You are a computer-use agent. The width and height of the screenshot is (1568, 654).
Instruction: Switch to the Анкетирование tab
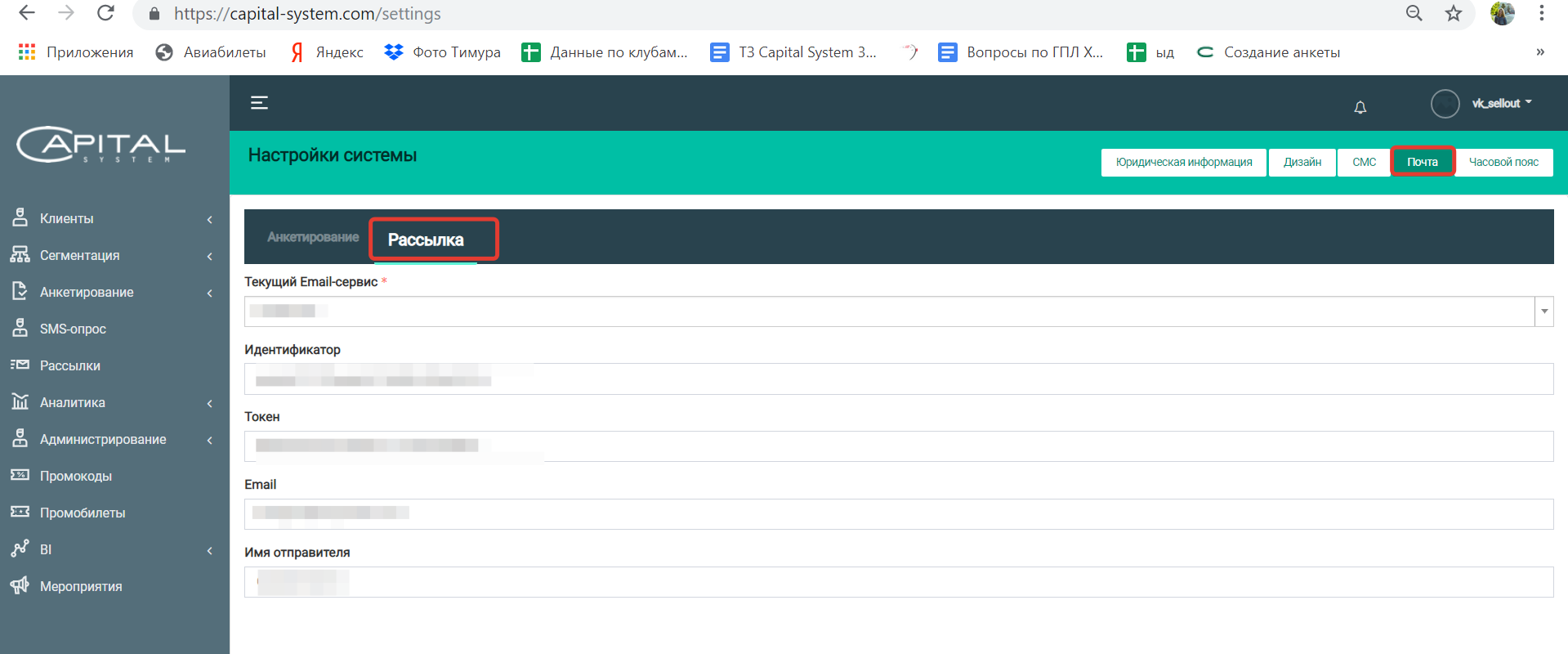coord(313,237)
